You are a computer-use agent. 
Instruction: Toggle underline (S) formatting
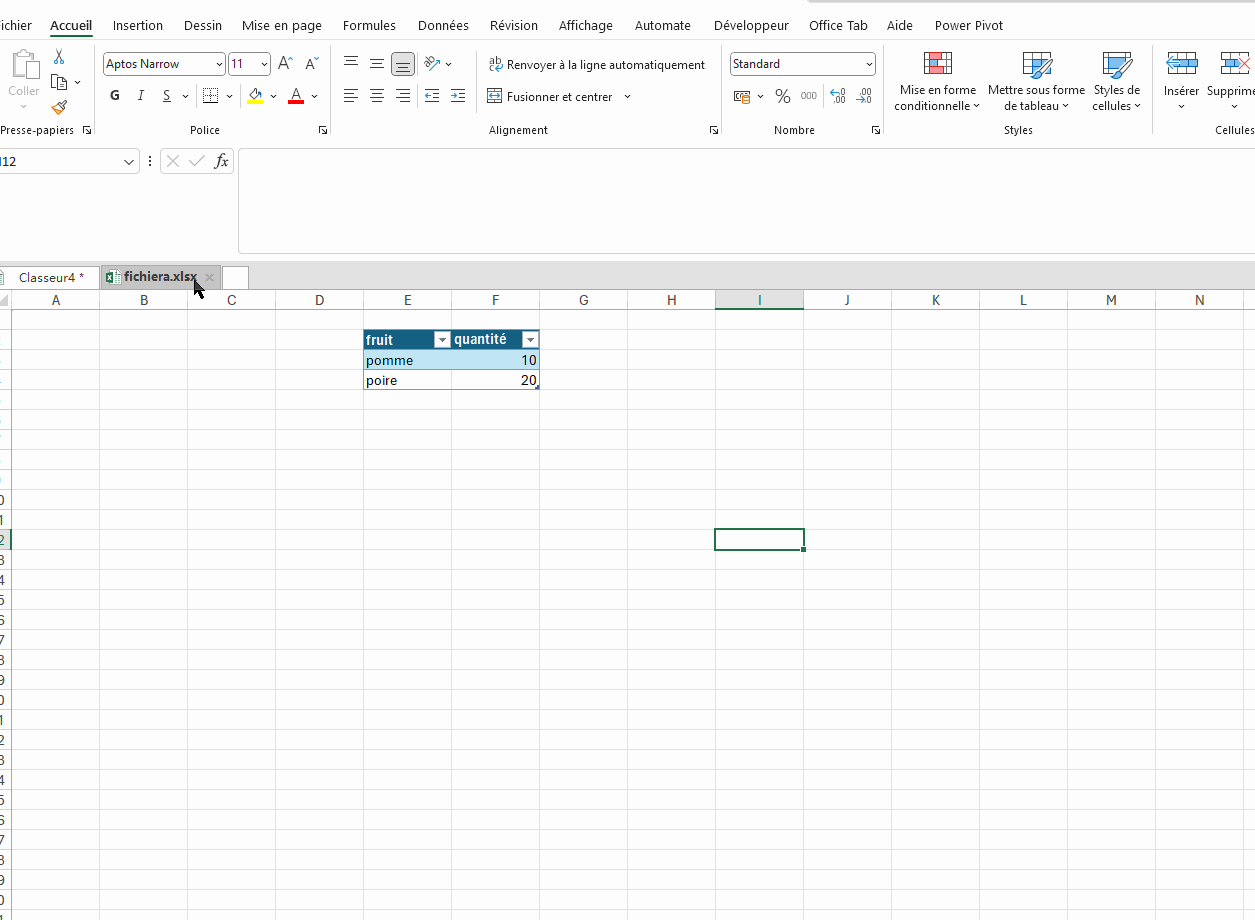coord(167,96)
